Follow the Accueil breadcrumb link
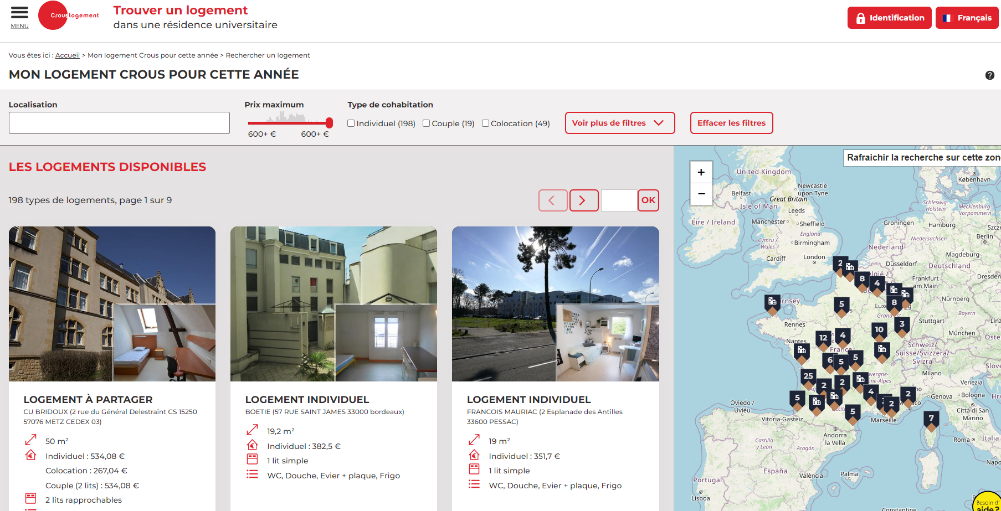1001x511 pixels. point(67,56)
